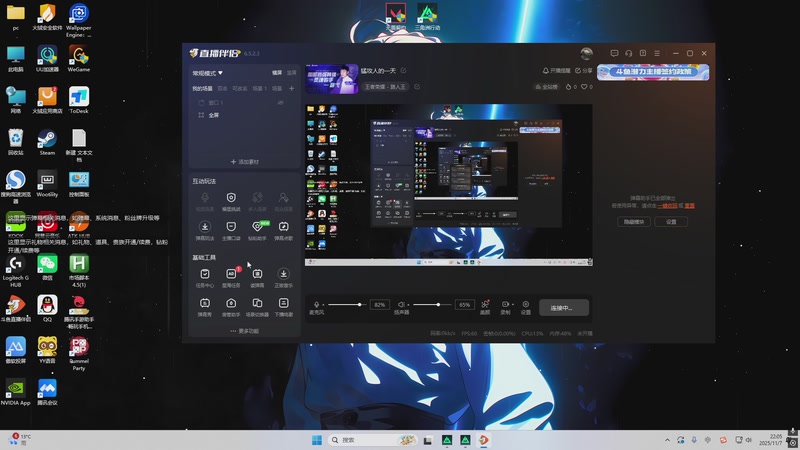Open the 正版音乐 music tool
Viewport: 800px width, 450px height.
click(x=284, y=277)
